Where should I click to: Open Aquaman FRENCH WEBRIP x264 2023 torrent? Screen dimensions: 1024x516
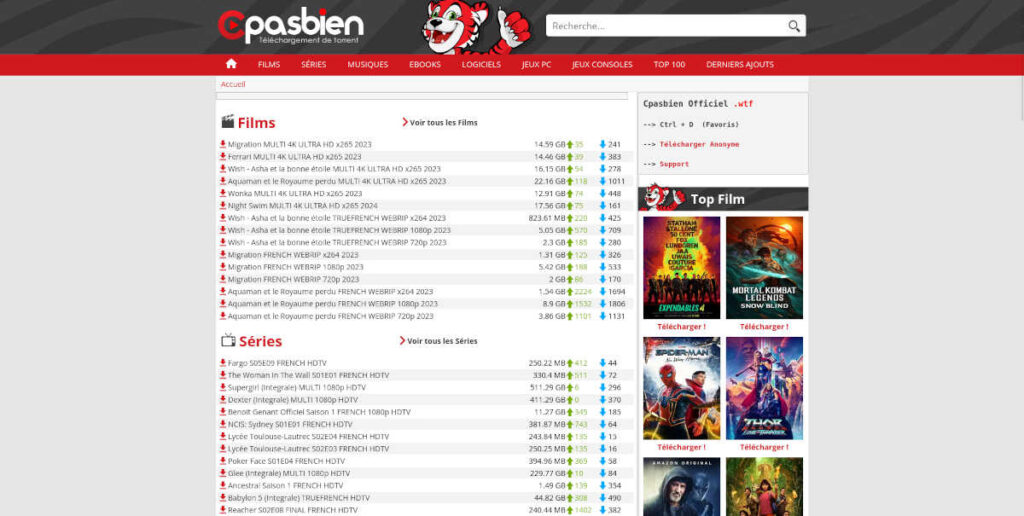330,291
